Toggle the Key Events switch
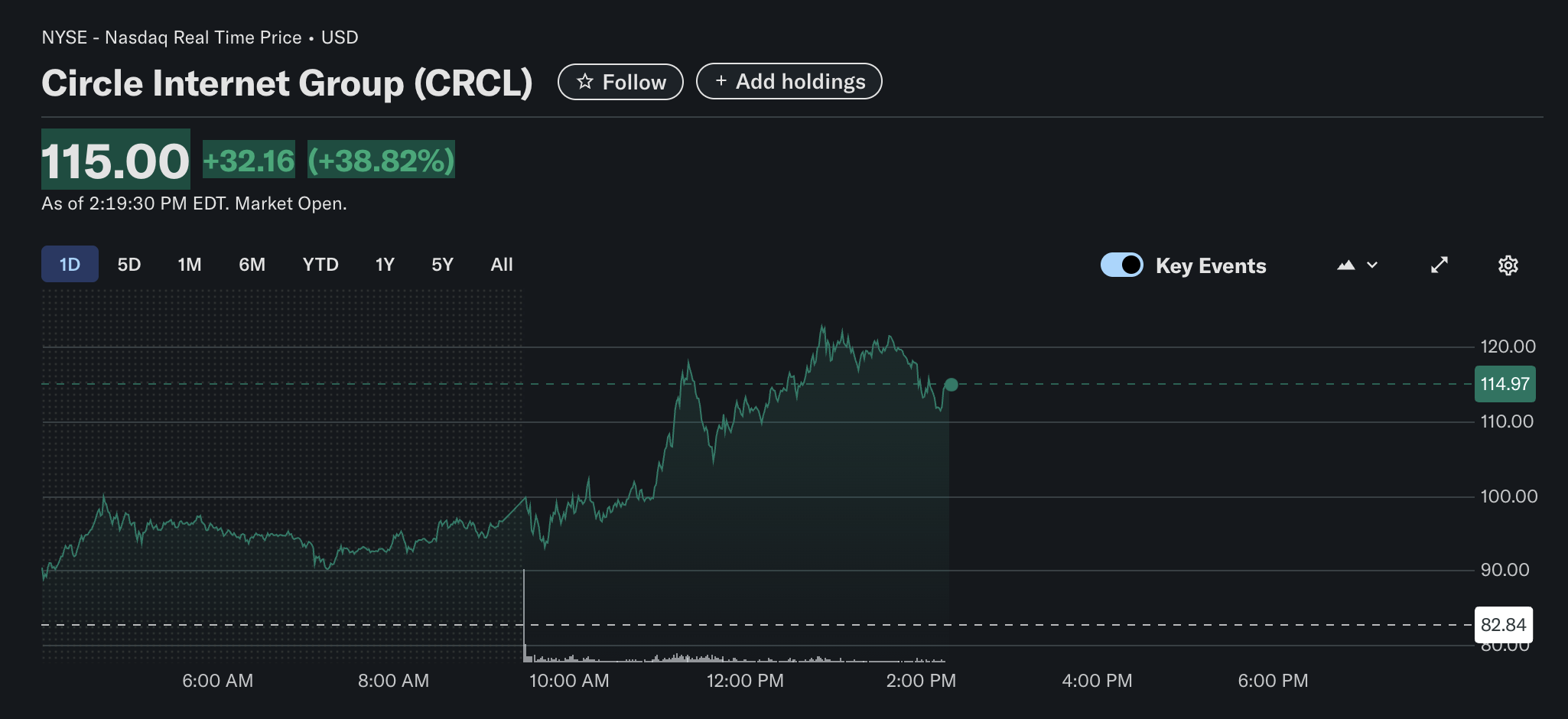 pyautogui.click(x=1121, y=265)
